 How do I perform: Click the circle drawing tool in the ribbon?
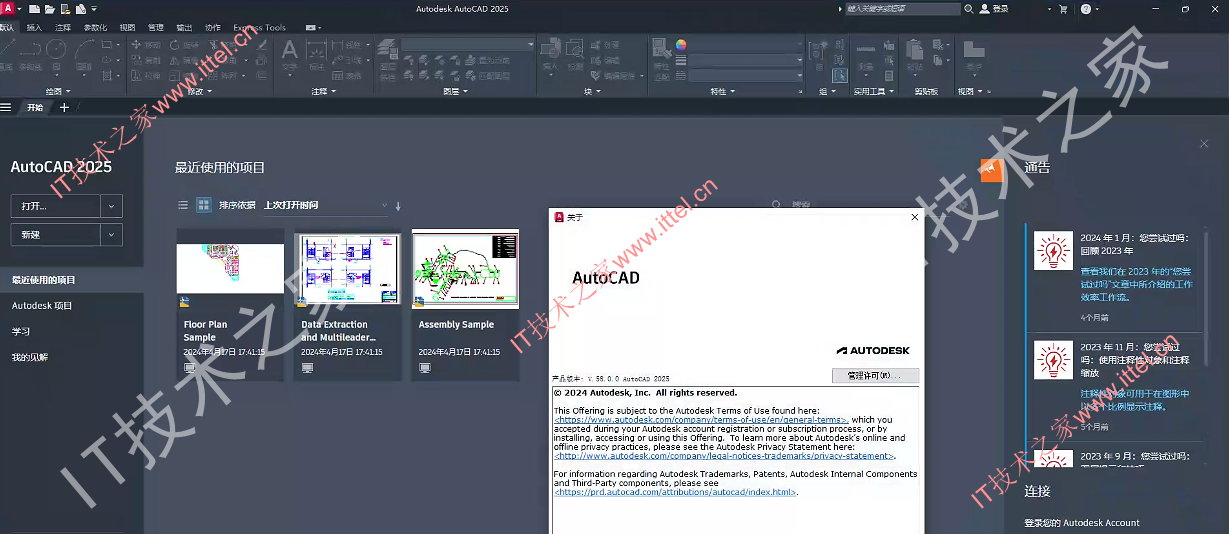tap(56, 49)
